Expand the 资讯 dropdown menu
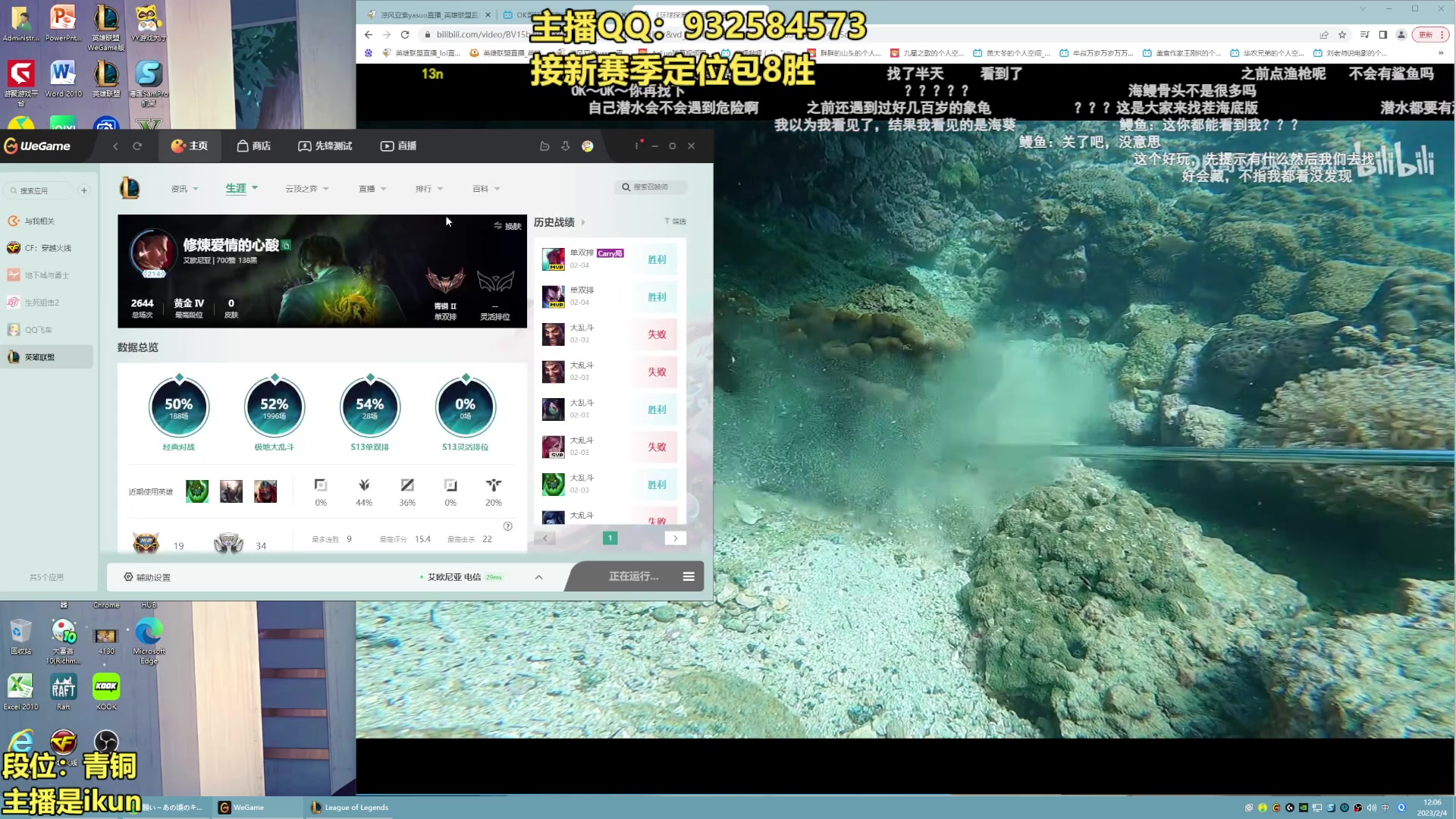 pyautogui.click(x=184, y=189)
